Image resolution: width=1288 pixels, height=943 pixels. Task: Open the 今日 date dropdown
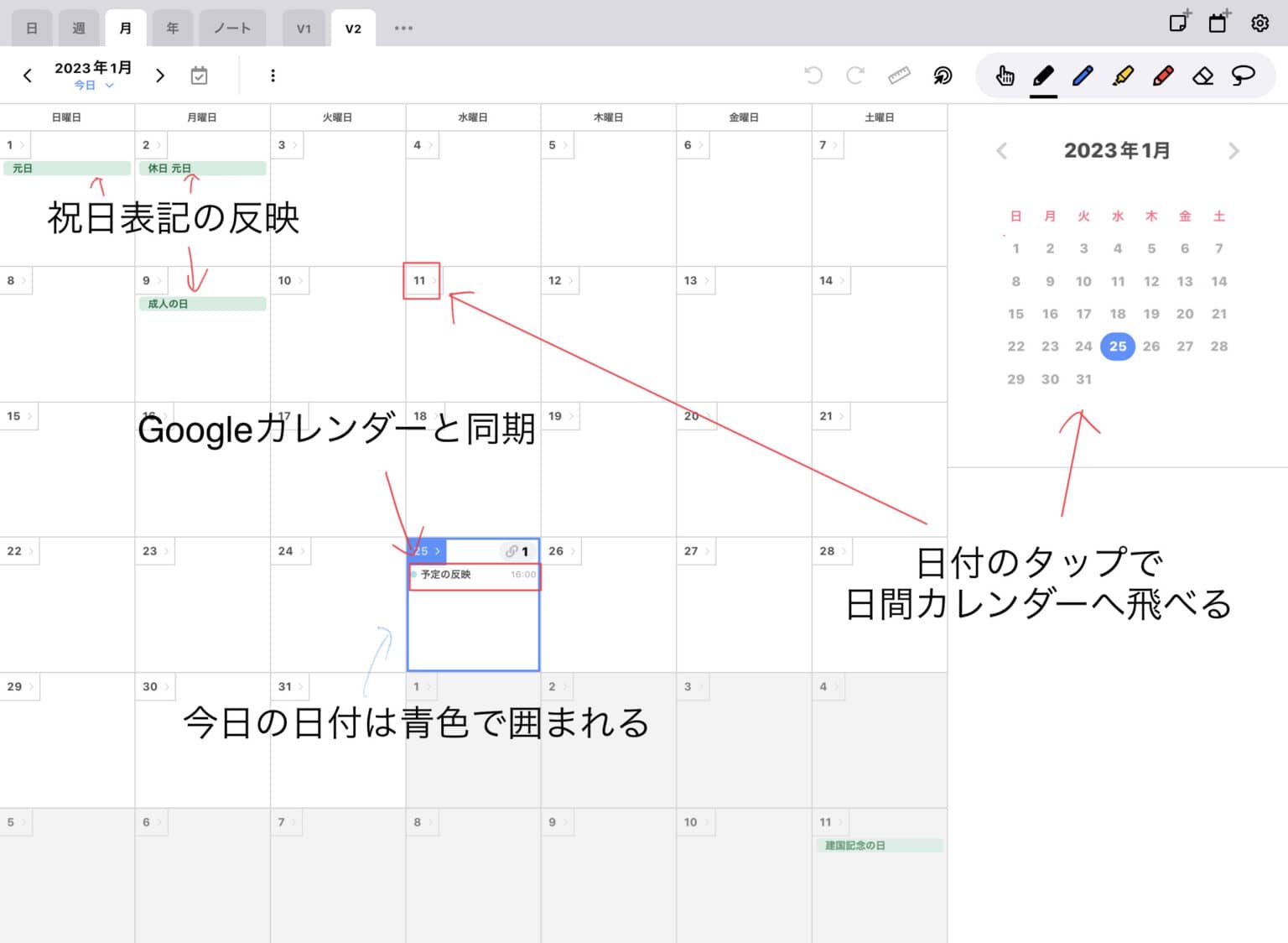point(92,85)
